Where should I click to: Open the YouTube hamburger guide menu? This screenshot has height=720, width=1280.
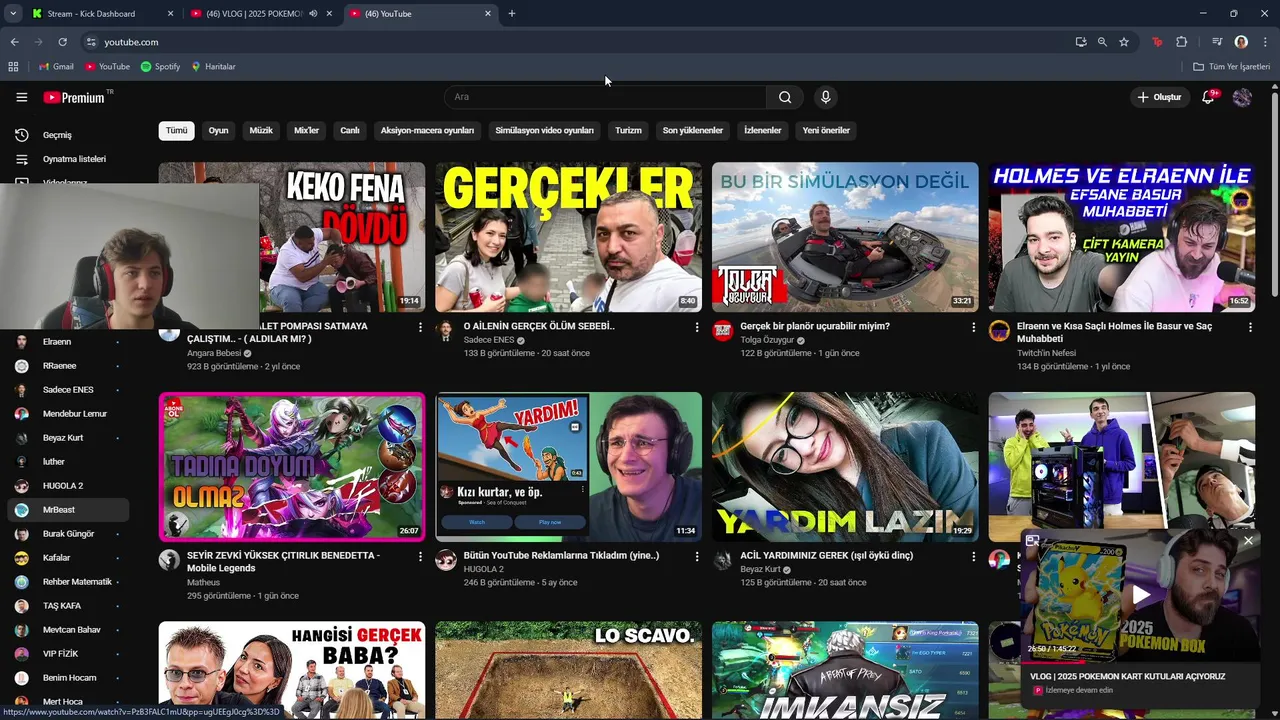[x=21, y=97]
